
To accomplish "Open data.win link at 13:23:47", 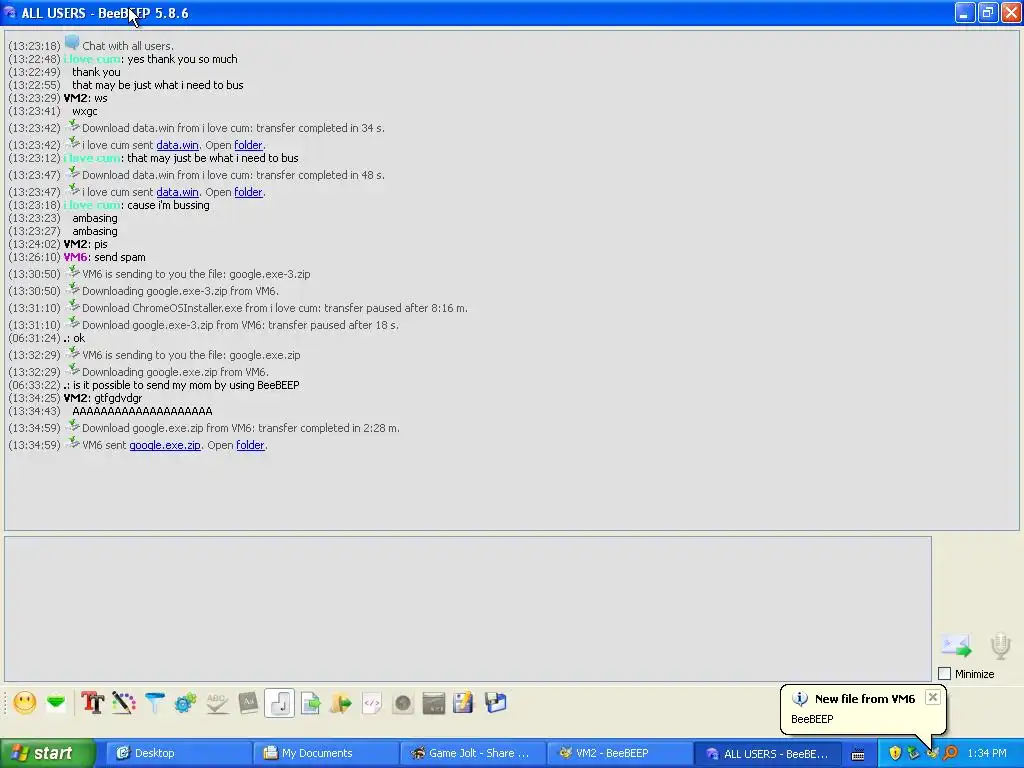I will coord(178,192).
